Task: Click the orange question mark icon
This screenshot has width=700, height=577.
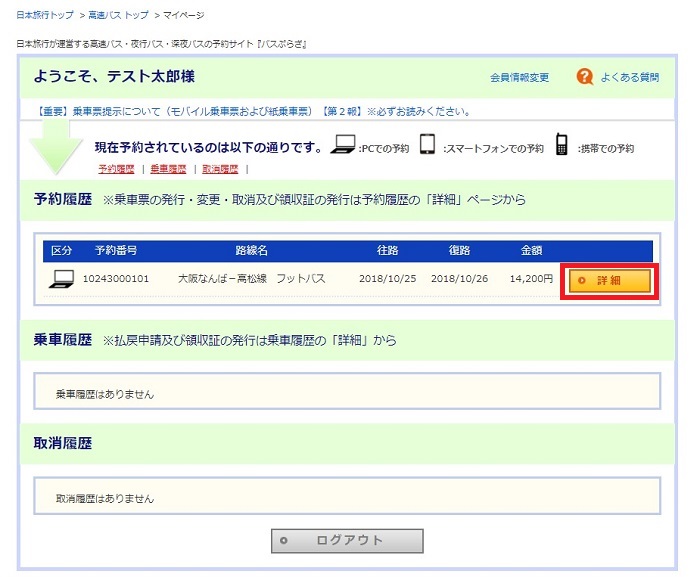Action: point(585,77)
